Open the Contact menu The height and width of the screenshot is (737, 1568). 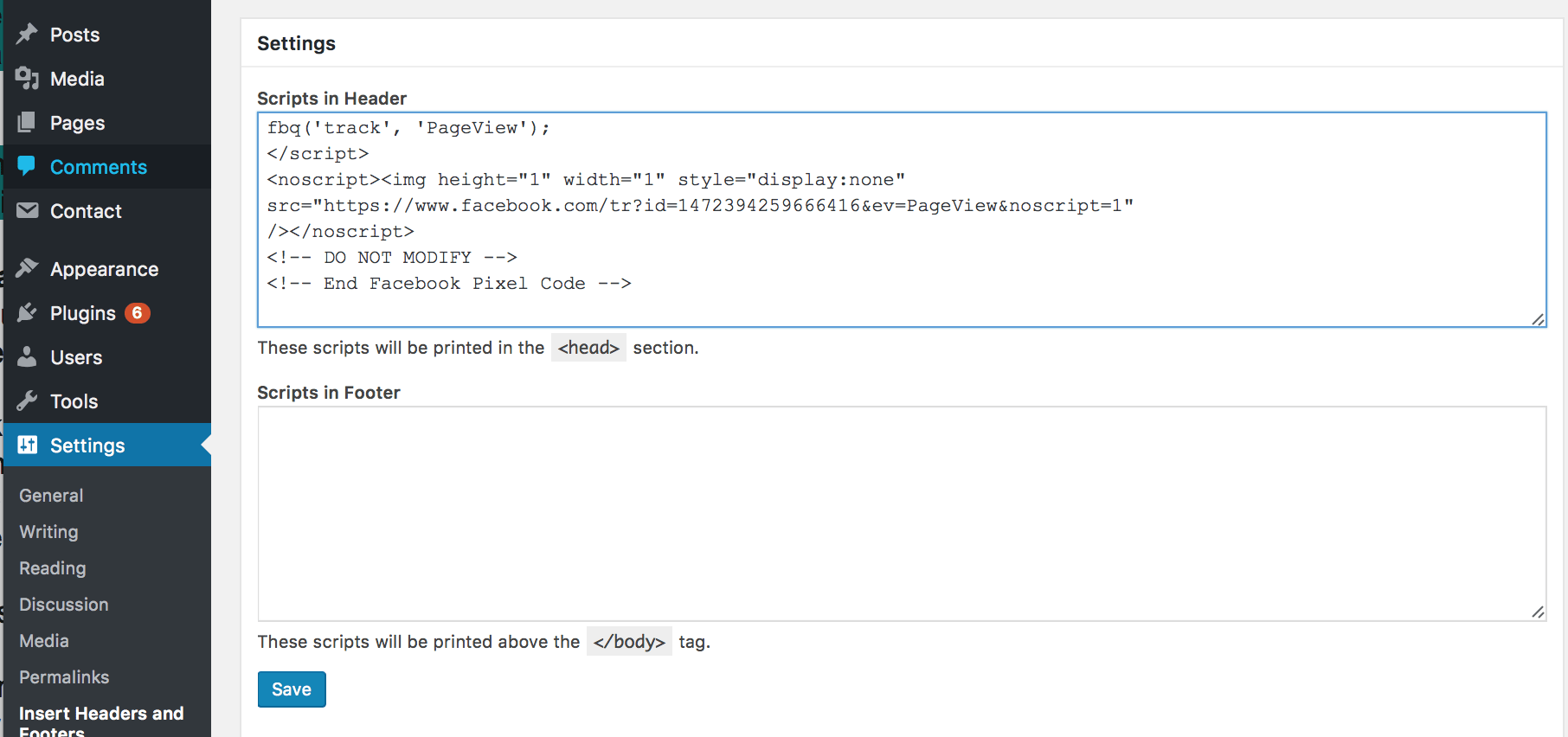107,211
